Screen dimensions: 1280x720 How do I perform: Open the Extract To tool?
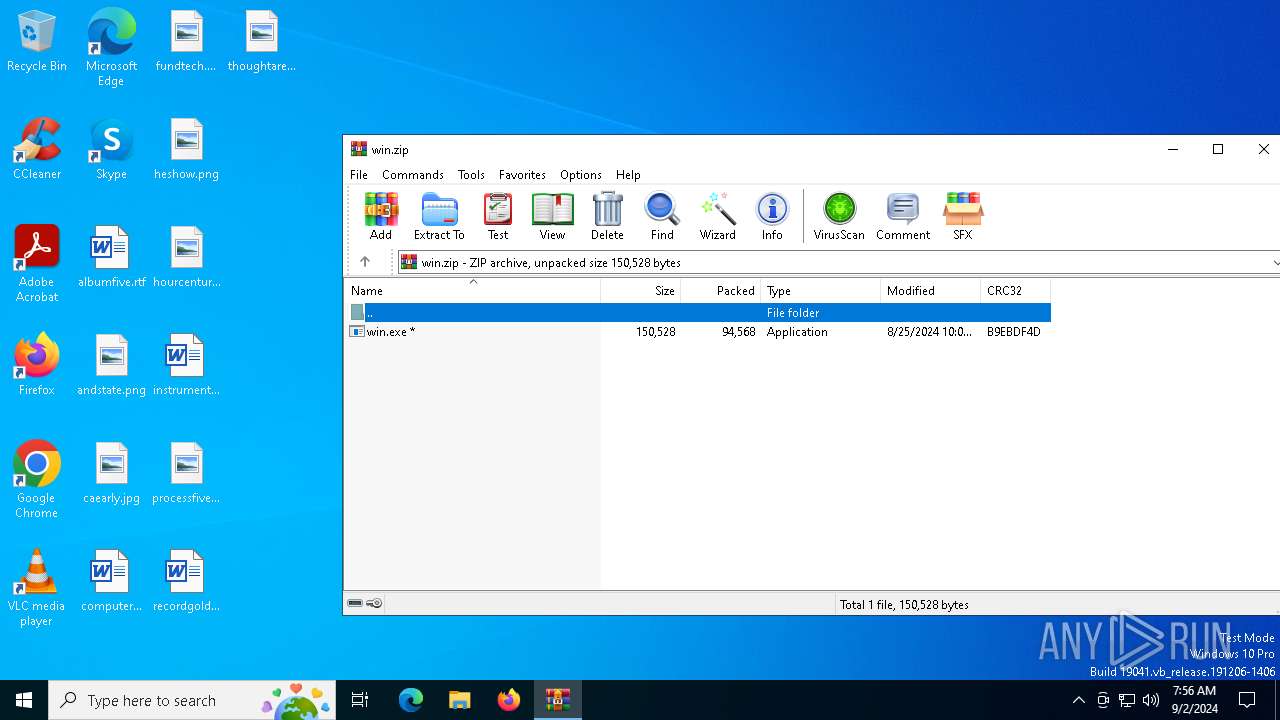pos(439,216)
